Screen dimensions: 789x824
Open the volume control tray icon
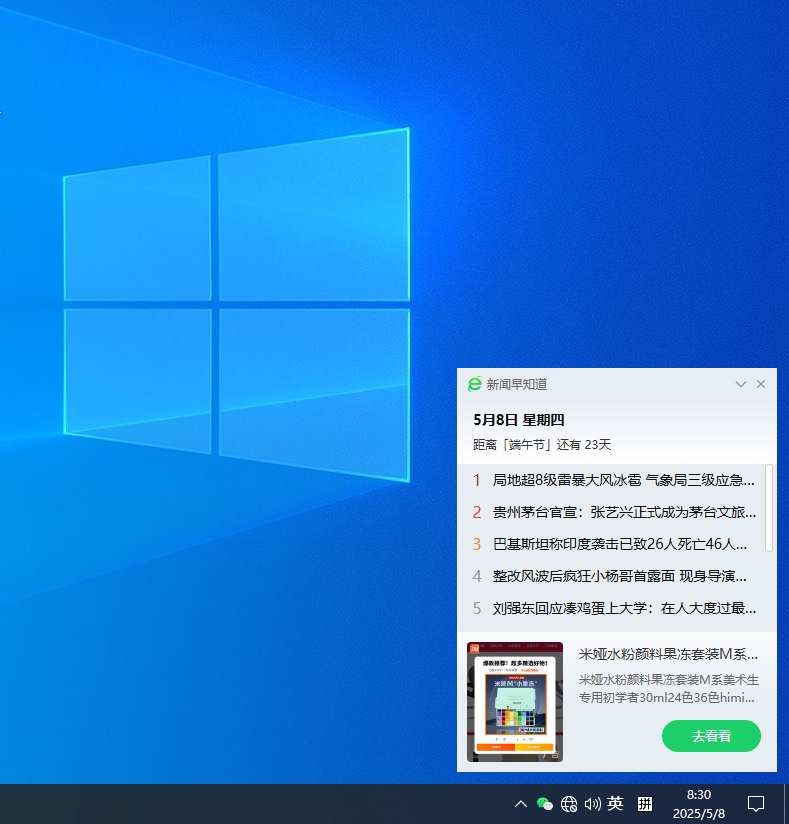coord(592,804)
